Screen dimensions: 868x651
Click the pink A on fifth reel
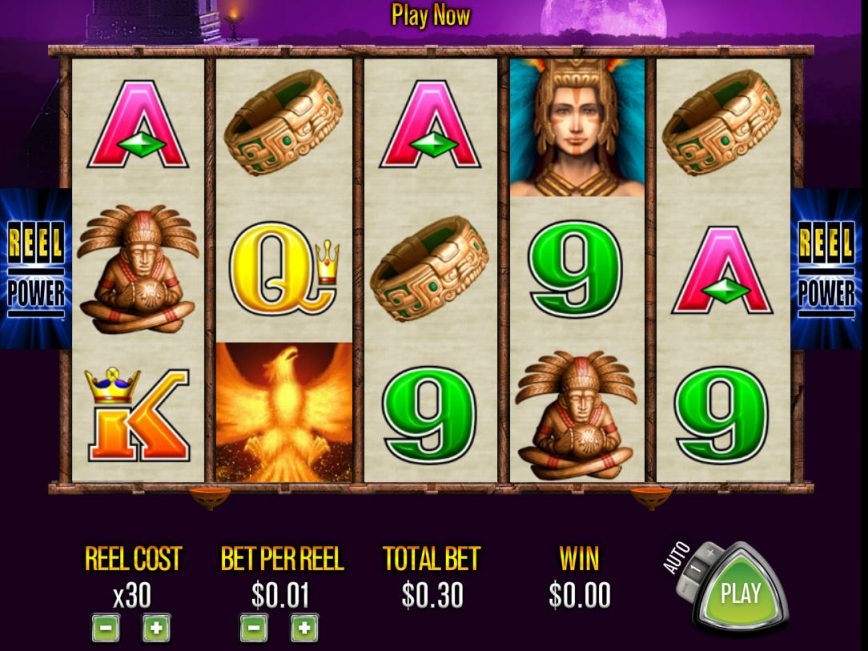[722, 270]
